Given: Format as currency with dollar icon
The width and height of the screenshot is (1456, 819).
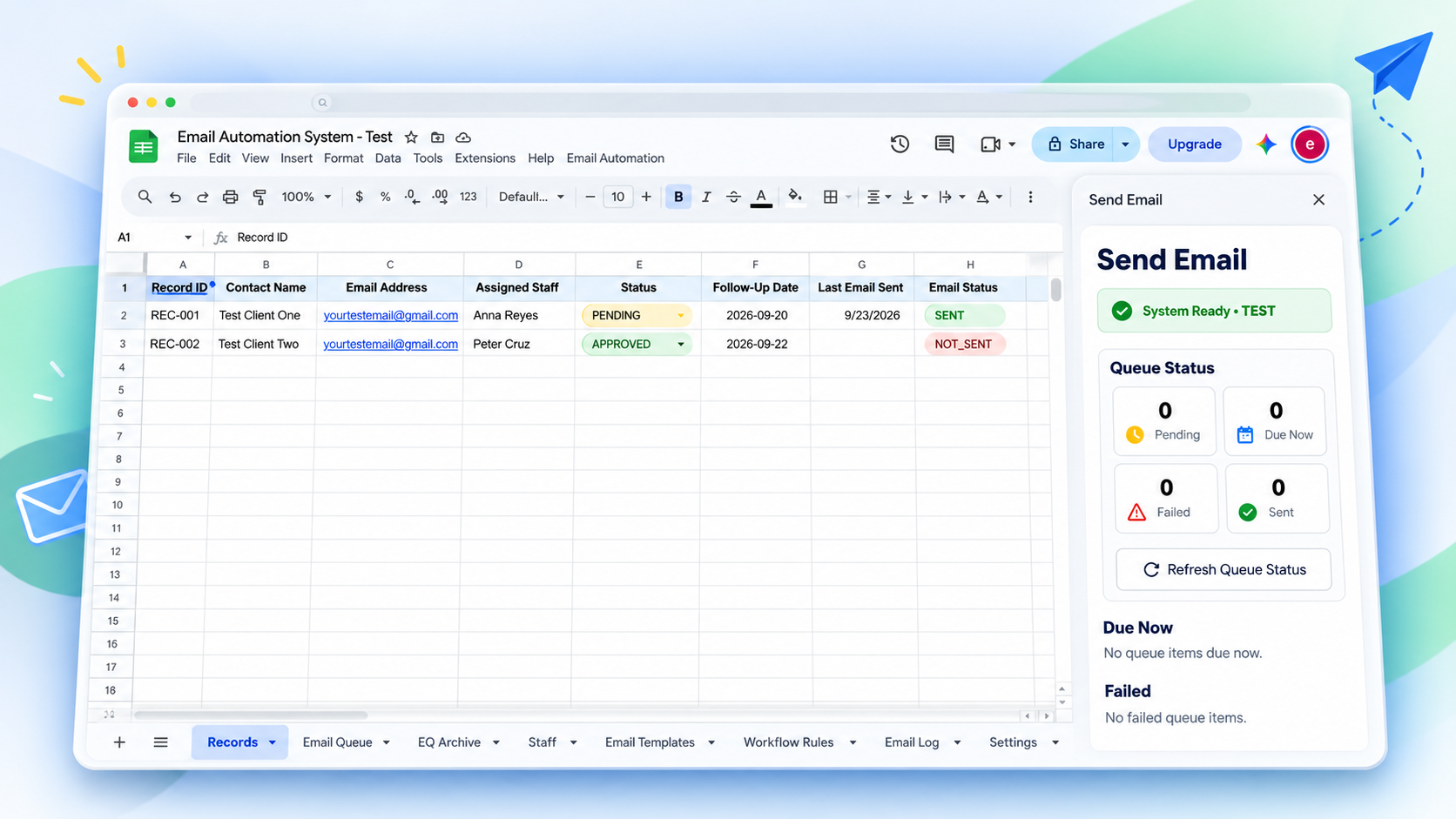Looking at the screenshot, I should pyautogui.click(x=359, y=197).
